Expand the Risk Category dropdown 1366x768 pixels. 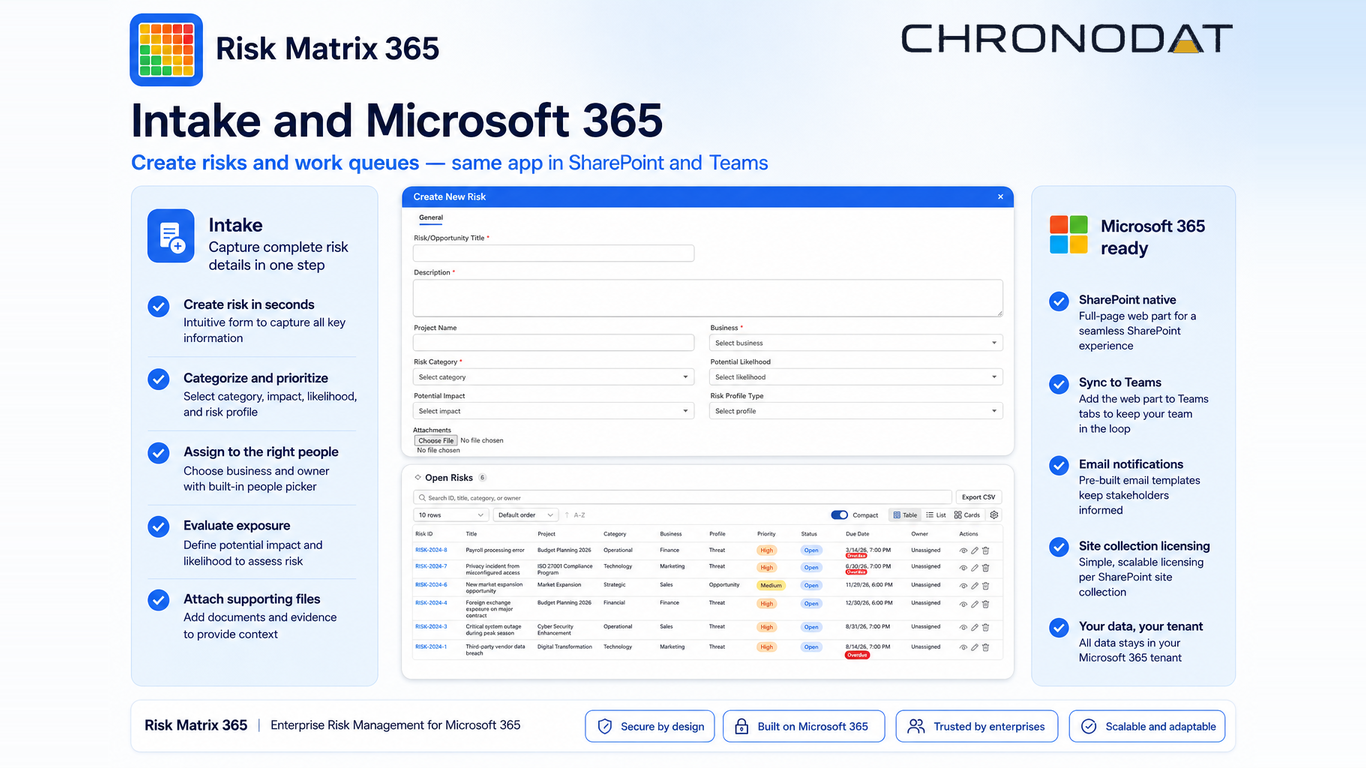tap(554, 377)
